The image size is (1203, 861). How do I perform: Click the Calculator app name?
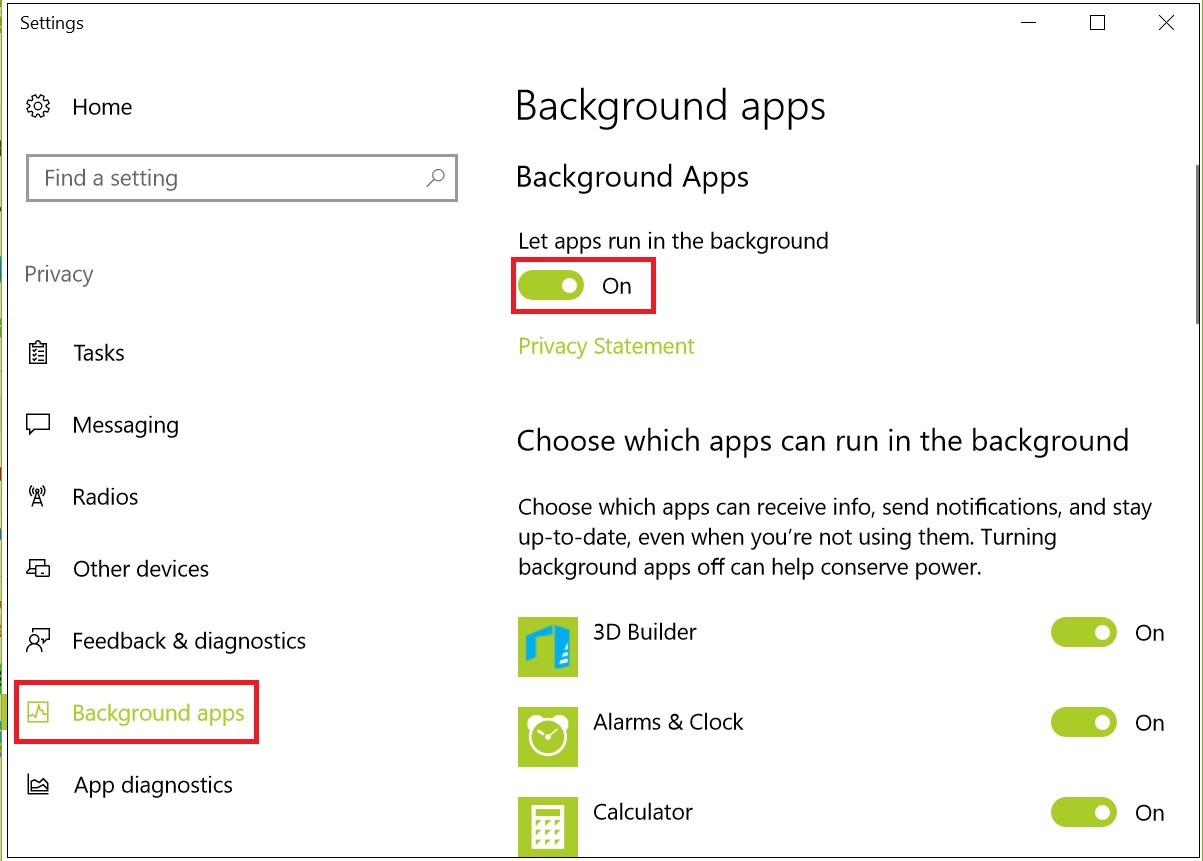click(643, 812)
